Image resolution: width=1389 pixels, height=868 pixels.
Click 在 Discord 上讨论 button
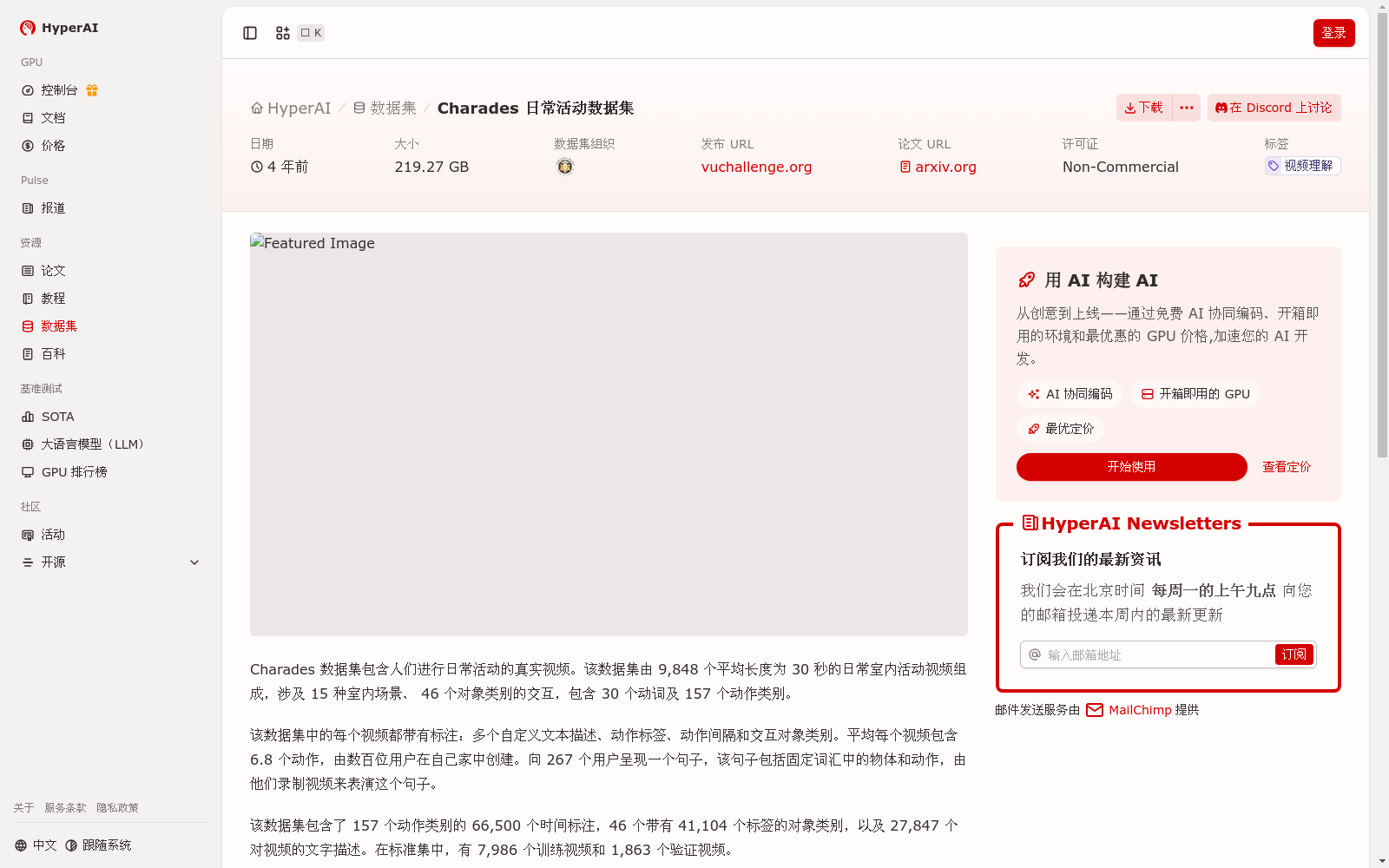click(1274, 108)
